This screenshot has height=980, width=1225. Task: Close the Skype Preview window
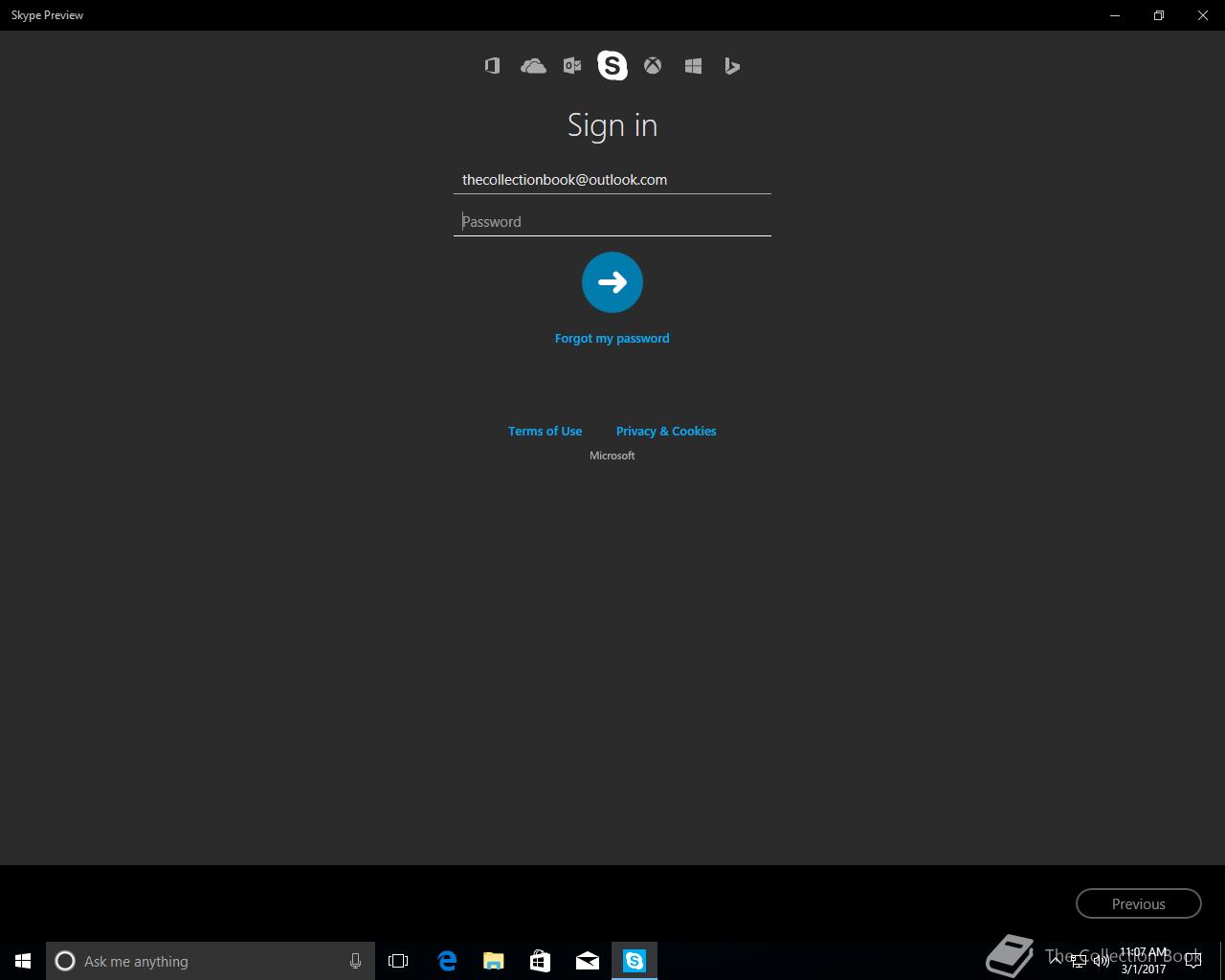tap(1203, 15)
